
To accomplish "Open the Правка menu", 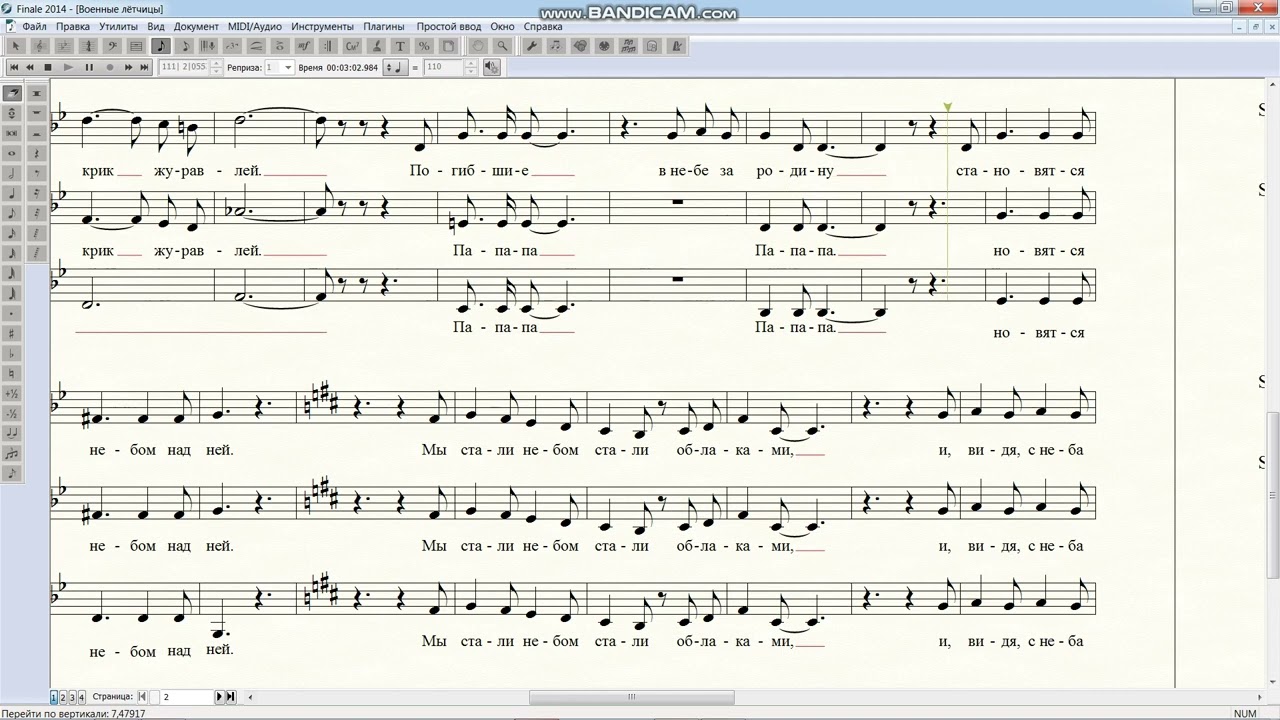I will pos(73,26).
